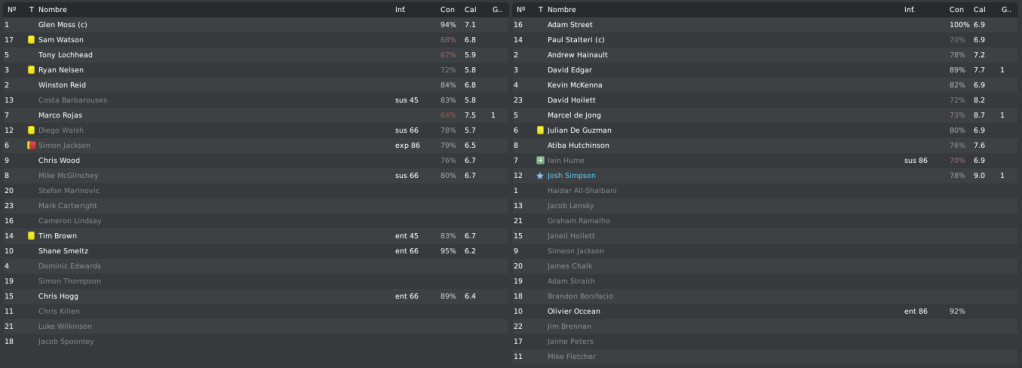Click Tim Brown's yellow card icon
The image size is (1022, 368).
31,236
